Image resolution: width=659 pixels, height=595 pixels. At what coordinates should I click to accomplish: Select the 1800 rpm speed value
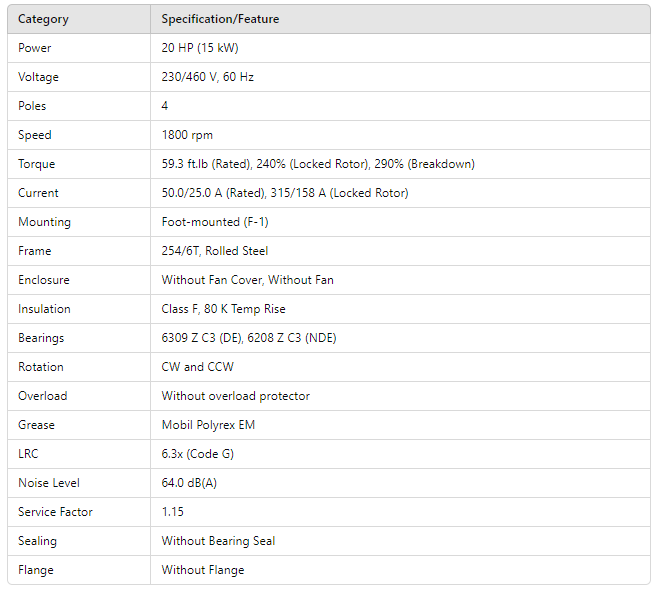[x=187, y=135]
